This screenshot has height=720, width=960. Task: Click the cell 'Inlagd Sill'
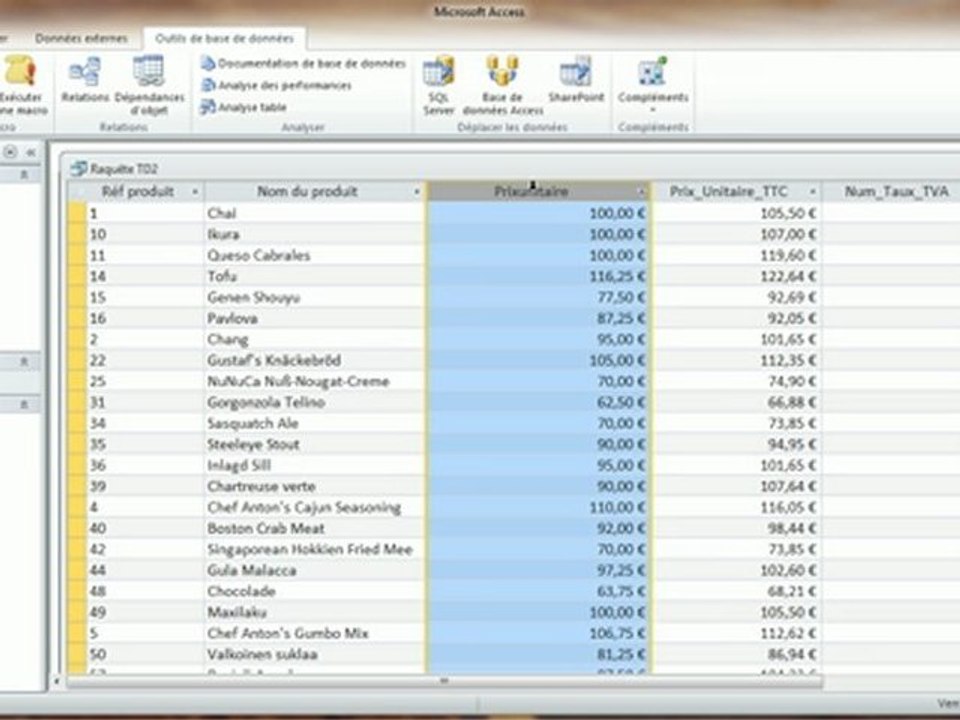click(315, 465)
